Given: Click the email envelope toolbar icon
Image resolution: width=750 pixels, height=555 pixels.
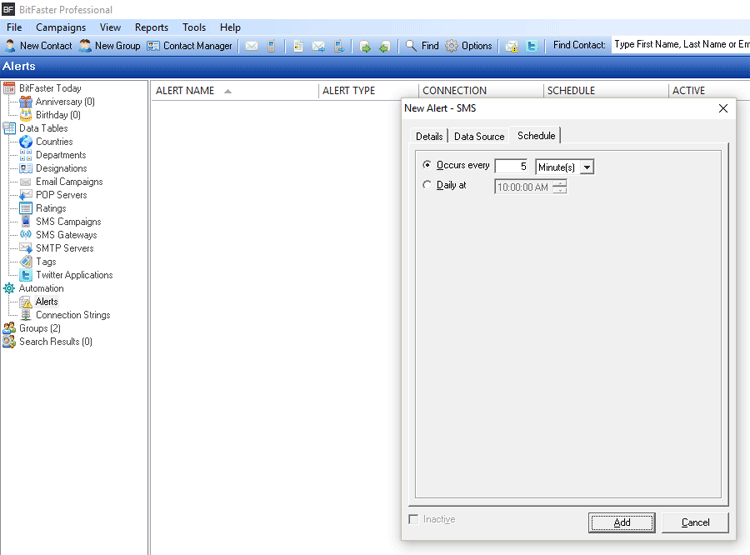Looking at the screenshot, I should (252, 46).
